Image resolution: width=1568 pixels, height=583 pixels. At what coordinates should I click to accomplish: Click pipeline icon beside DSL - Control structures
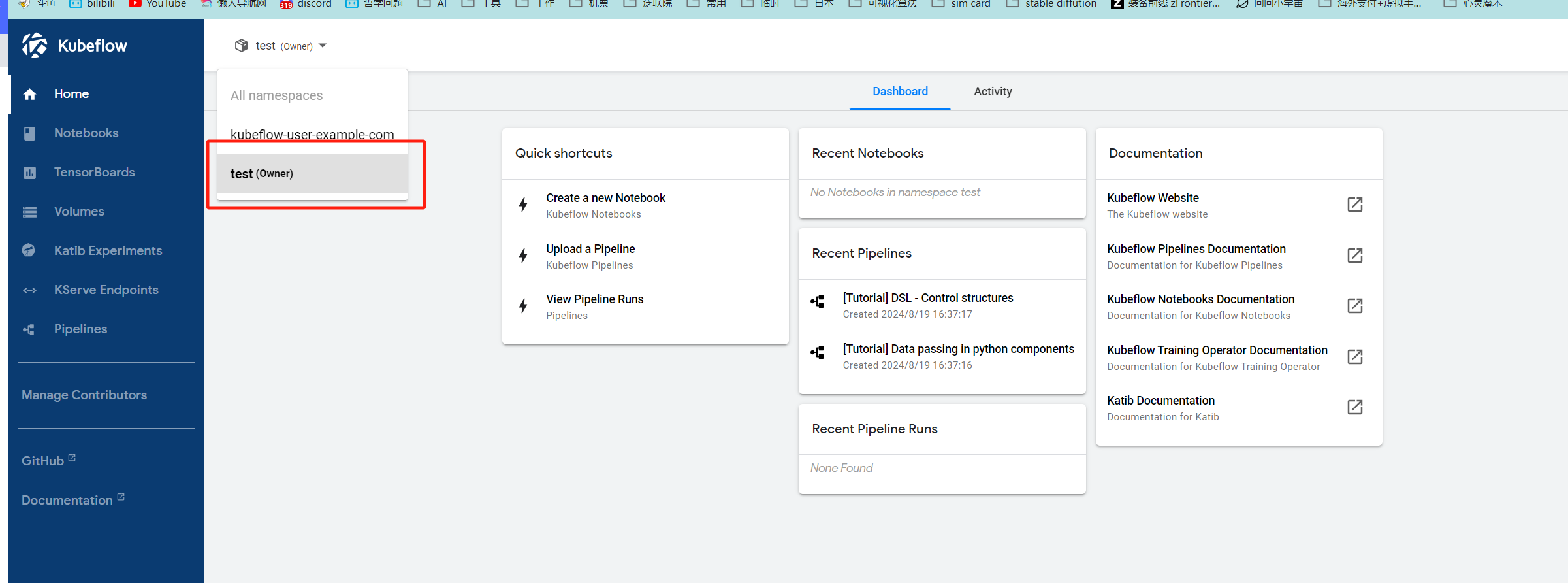(x=818, y=301)
